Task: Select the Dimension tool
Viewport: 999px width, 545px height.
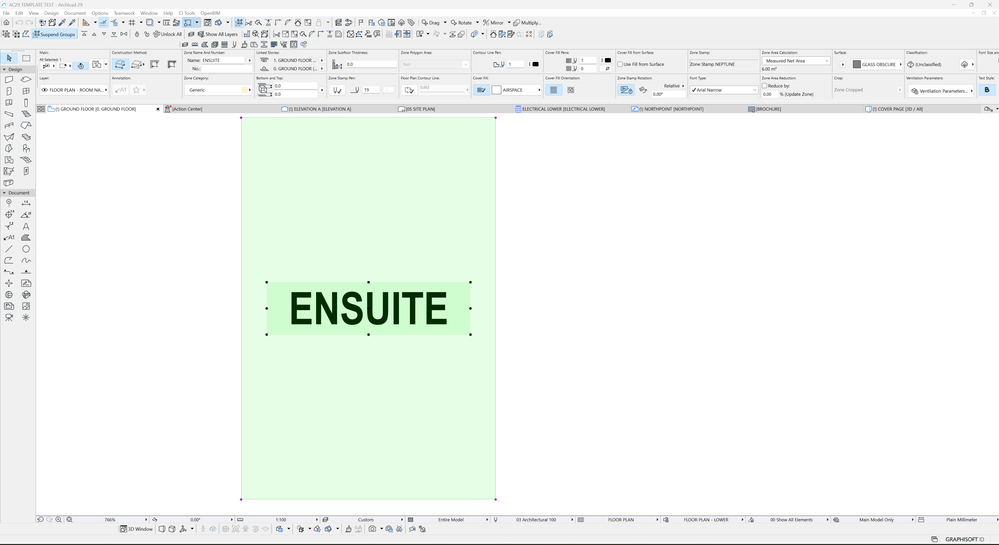Action: (x=26, y=203)
